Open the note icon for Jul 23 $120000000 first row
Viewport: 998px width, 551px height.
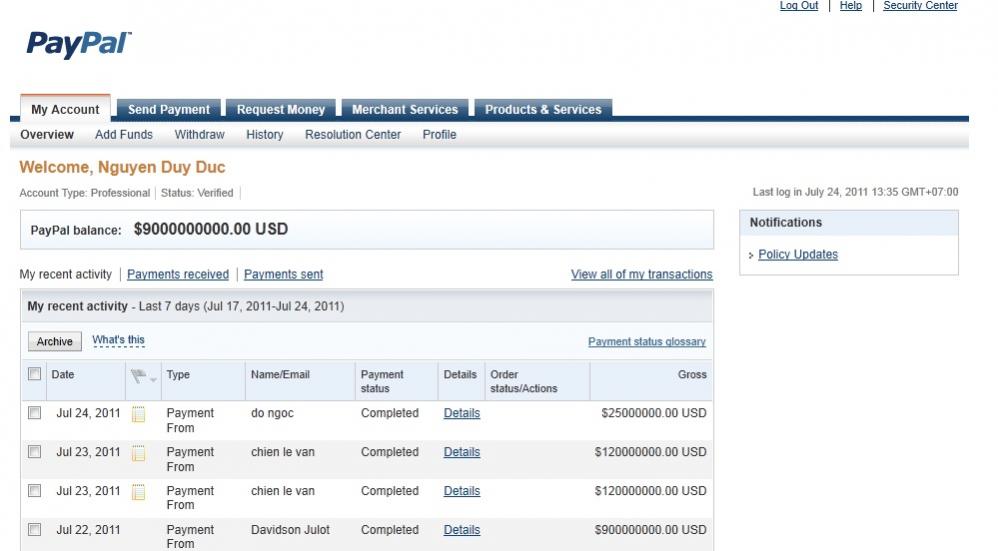(138, 453)
